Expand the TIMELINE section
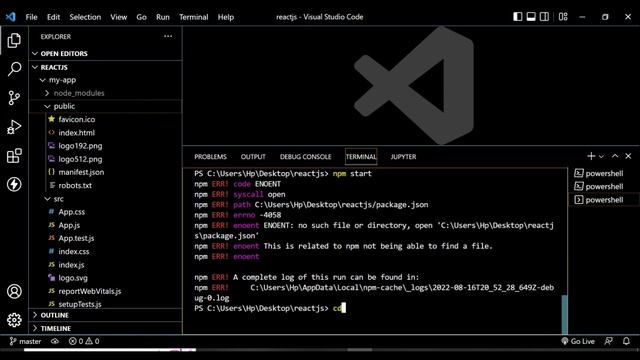Image resolution: width=640 pixels, height=360 pixels. coord(105,328)
